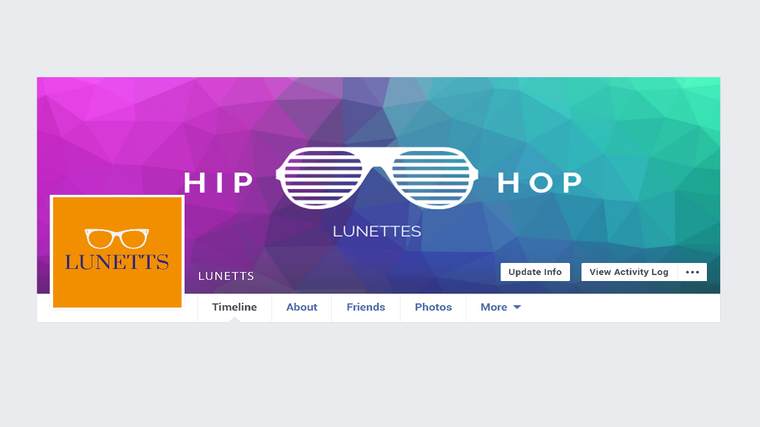Click the LUNETTES caption under the sunglasses
The width and height of the screenshot is (760, 427).
click(377, 231)
